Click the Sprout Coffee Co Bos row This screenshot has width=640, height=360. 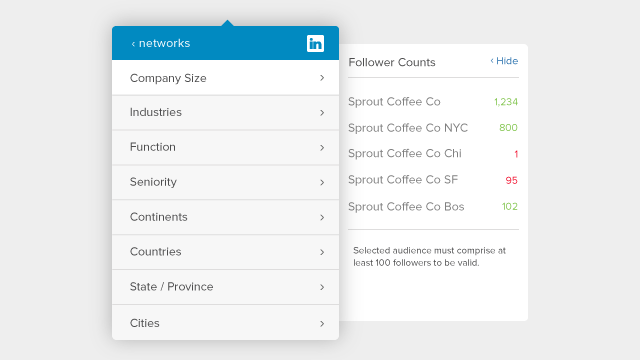tap(433, 207)
